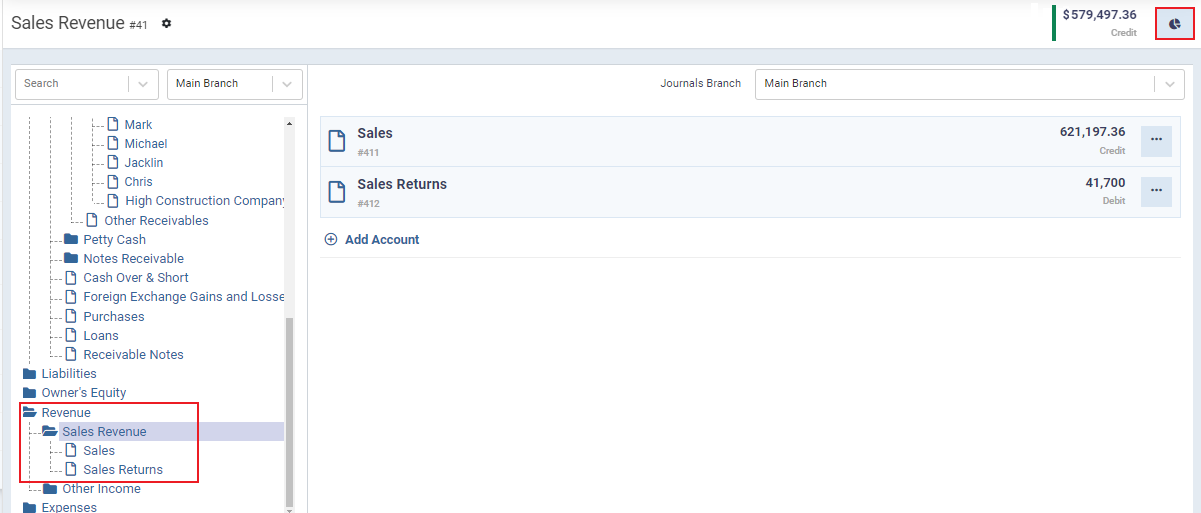Image resolution: width=1201 pixels, height=513 pixels.
Task: Click the Notes Receivable folder icon
Action: pyautogui.click(x=71, y=259)
